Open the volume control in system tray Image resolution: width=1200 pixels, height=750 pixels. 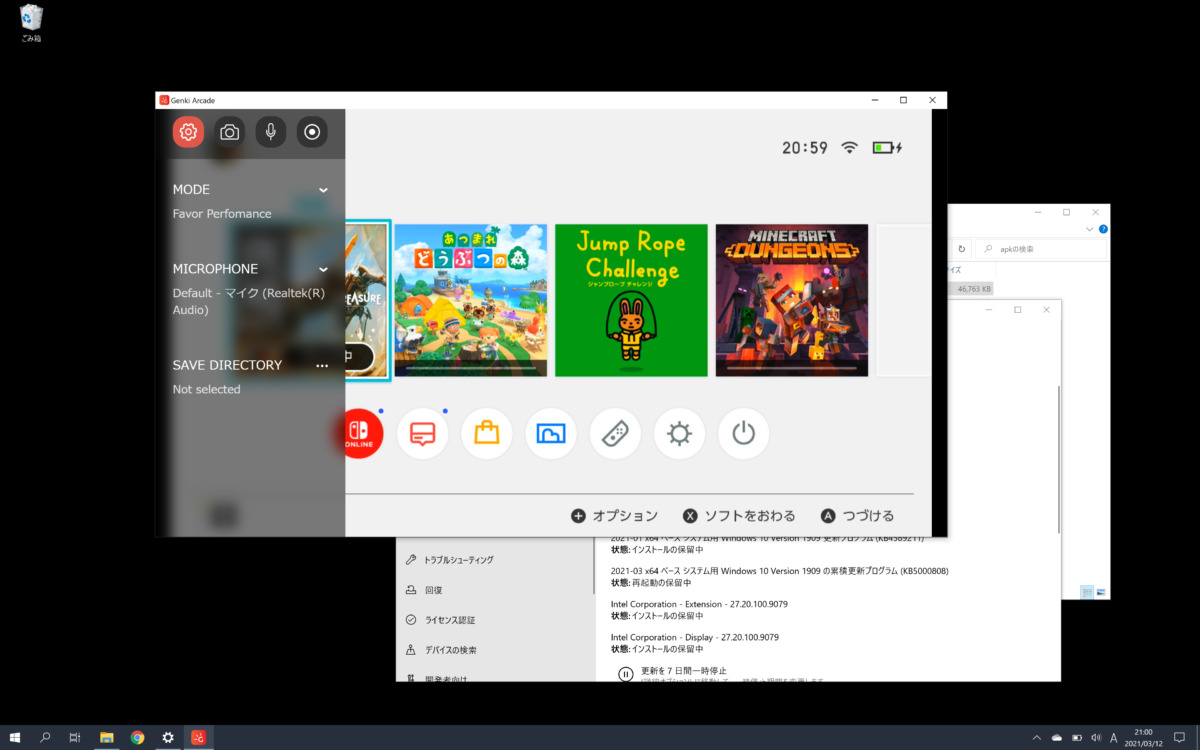(1096, 738)
